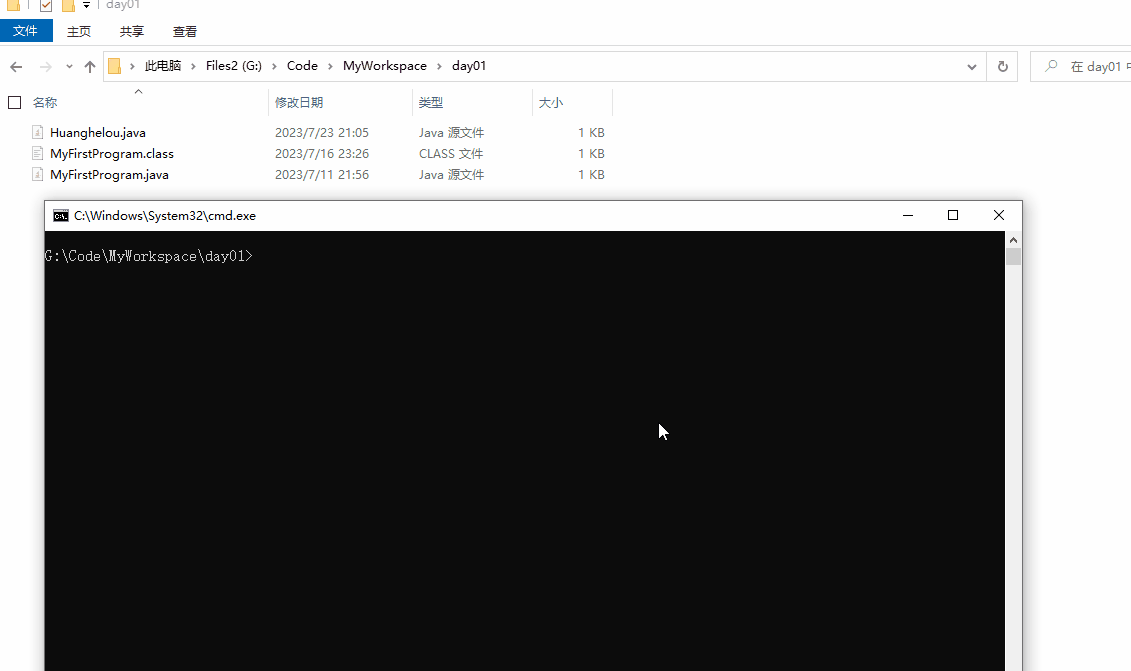Switch to the 共享 ribbon tab
Viewport: 1131px width, 671px height.
click(x=131, y=32)
